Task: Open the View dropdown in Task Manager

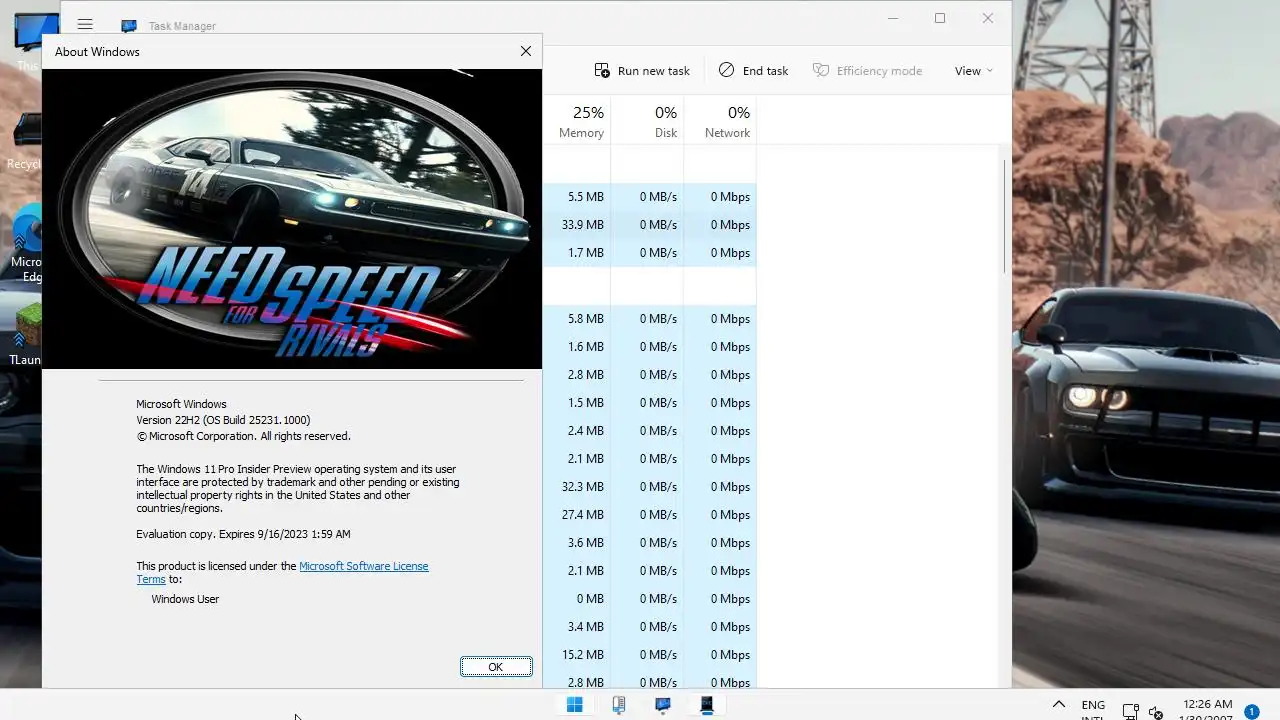Action: click(974, 71)
